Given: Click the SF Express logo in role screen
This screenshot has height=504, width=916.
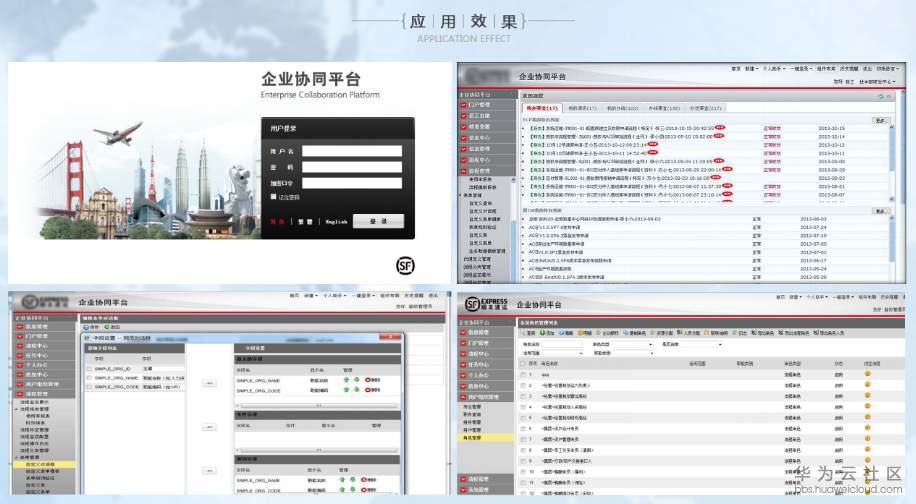Looking at the screenshot, I should [485, 304].
